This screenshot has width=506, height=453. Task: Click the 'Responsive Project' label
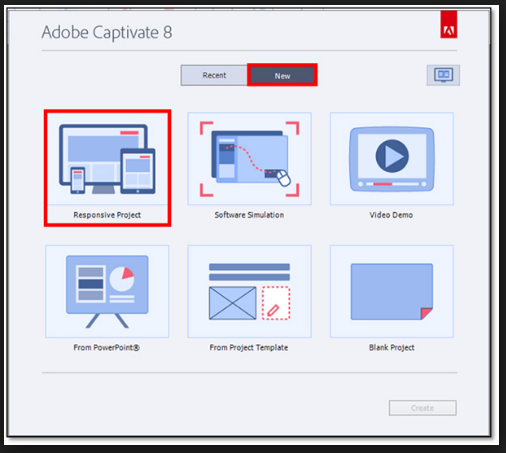[107, 215]
